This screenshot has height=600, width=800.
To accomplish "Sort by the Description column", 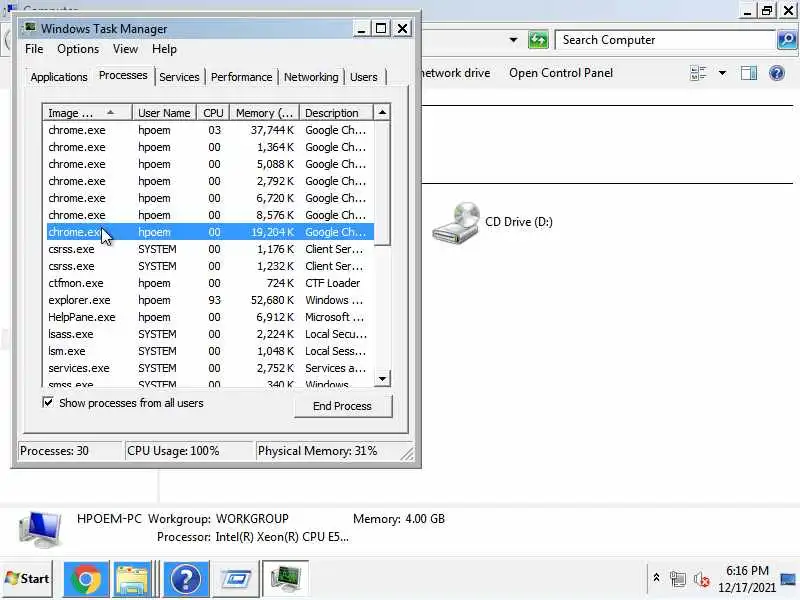I will coord(336,113).
